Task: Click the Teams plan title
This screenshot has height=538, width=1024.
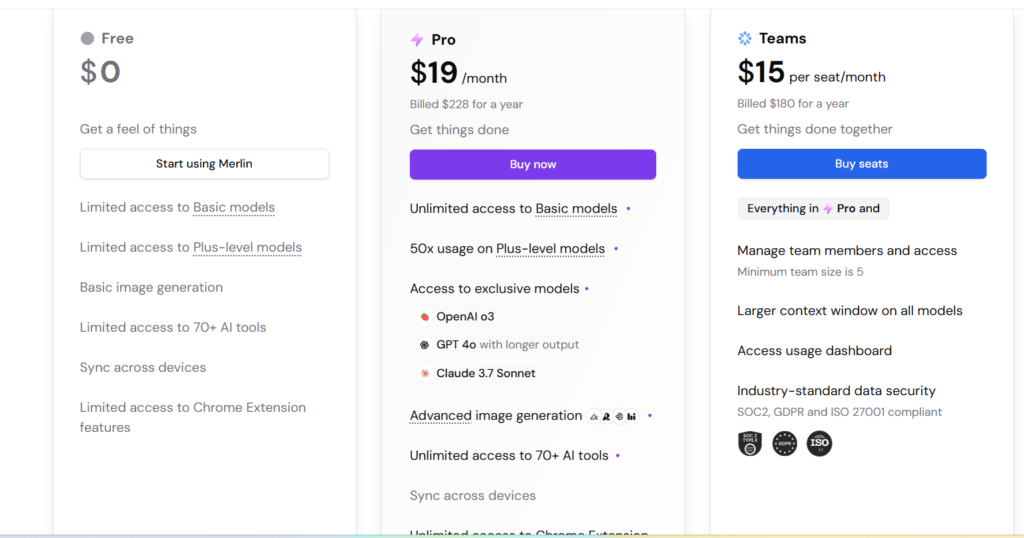Action: click(x=783, y=39)
